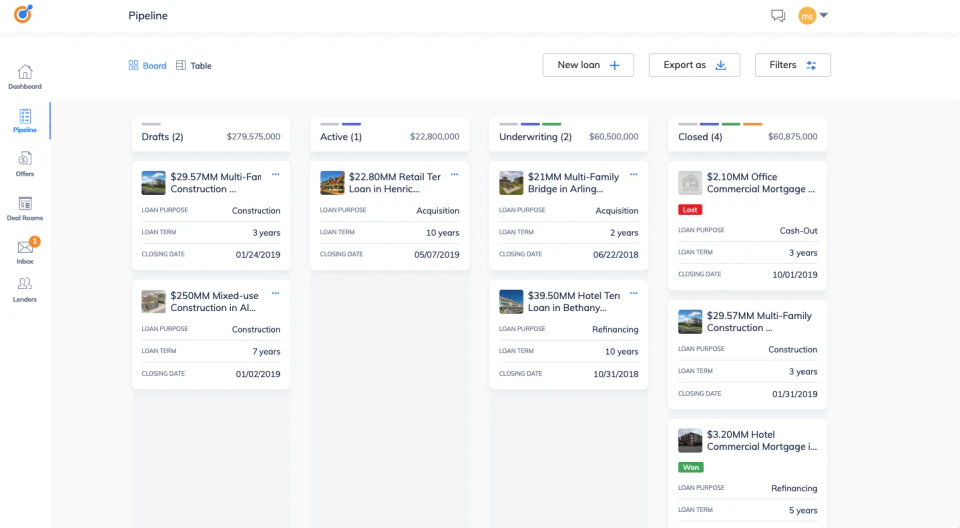Image resolution: width=960 pixels, height=528 pixels.
Task: Open the Offers section icon
Action: coord(25,163)
